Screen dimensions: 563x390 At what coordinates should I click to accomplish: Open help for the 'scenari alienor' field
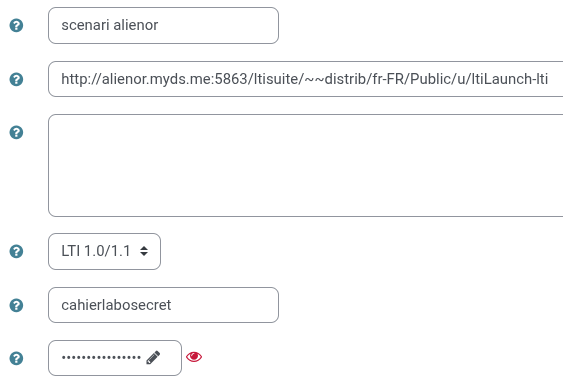[16, 25]
